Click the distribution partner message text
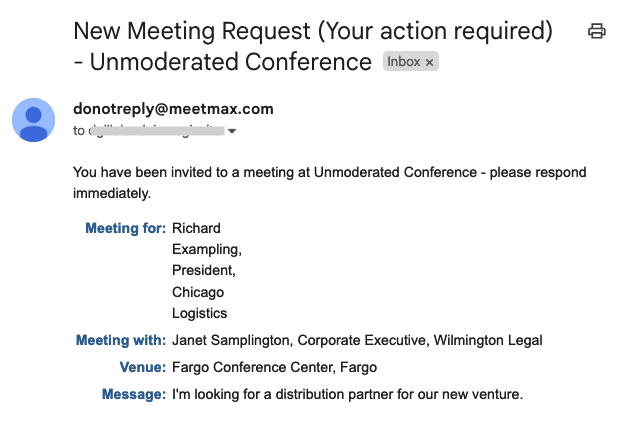Viewport: 618px width, 433px height. click(347, 394)
